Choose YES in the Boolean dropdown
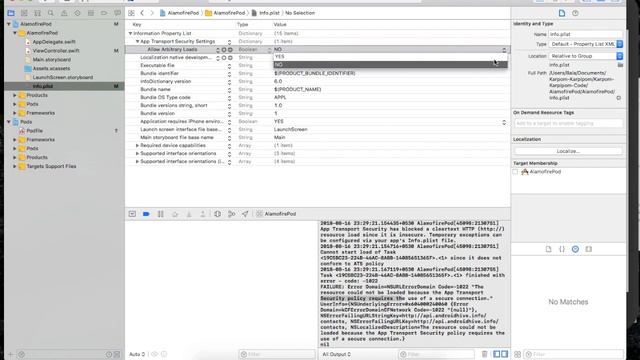Image resolution: width=640 pixels, height=360 pixels. pos(390,57)
